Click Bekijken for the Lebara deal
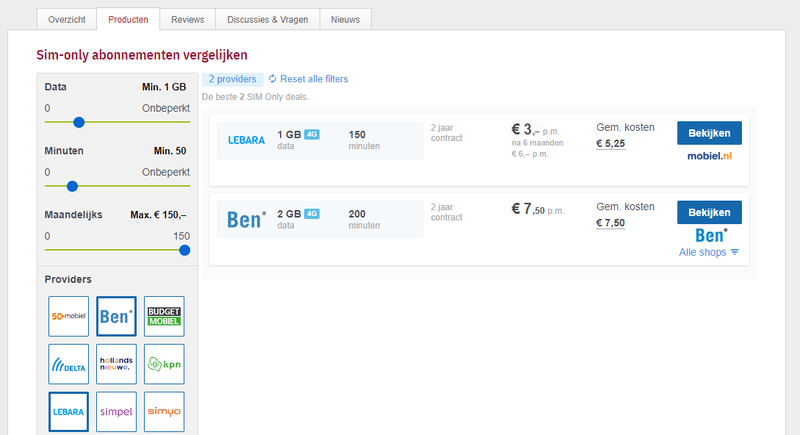 point(709,133)
